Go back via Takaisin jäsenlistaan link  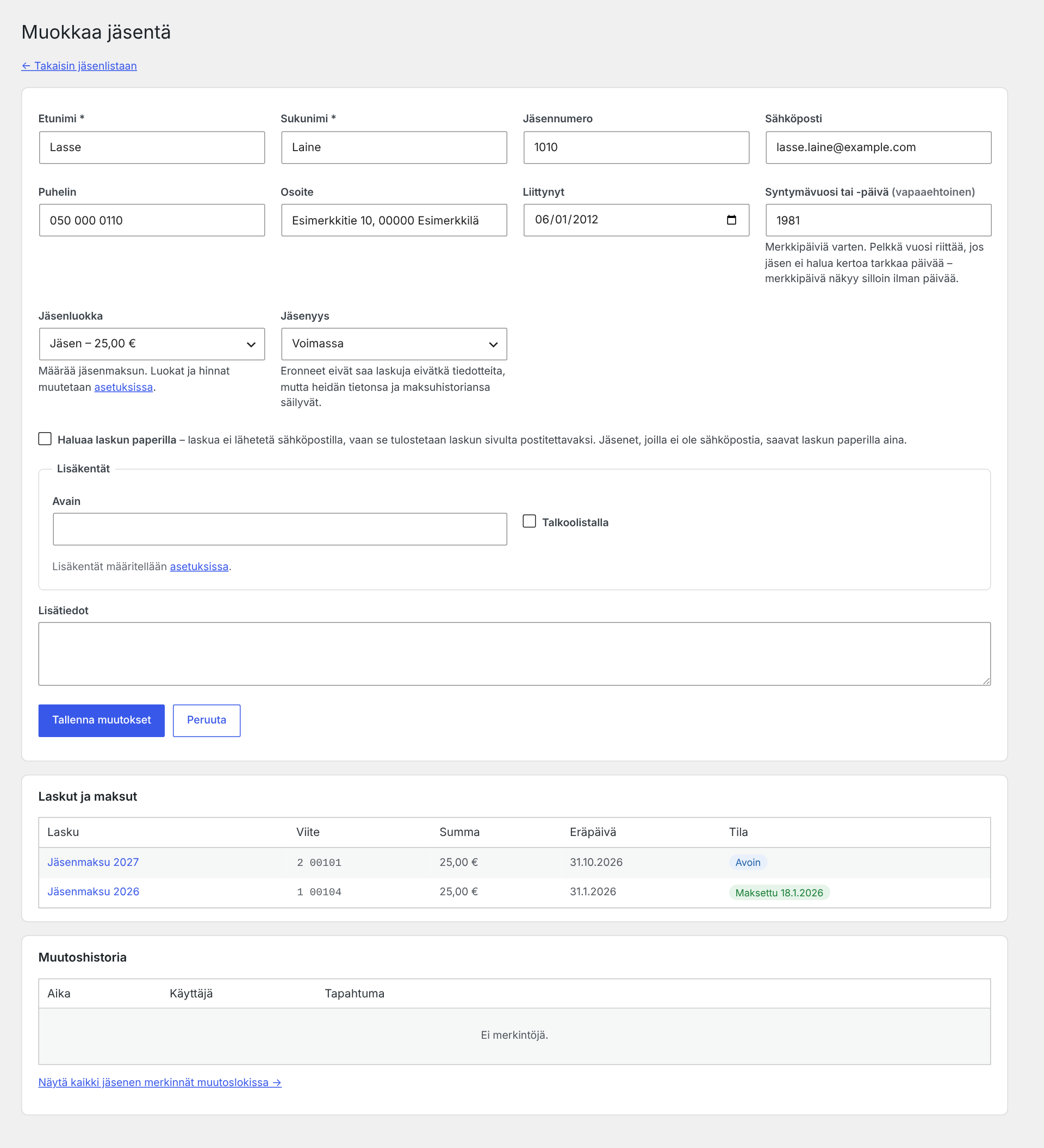coord(79,65)
